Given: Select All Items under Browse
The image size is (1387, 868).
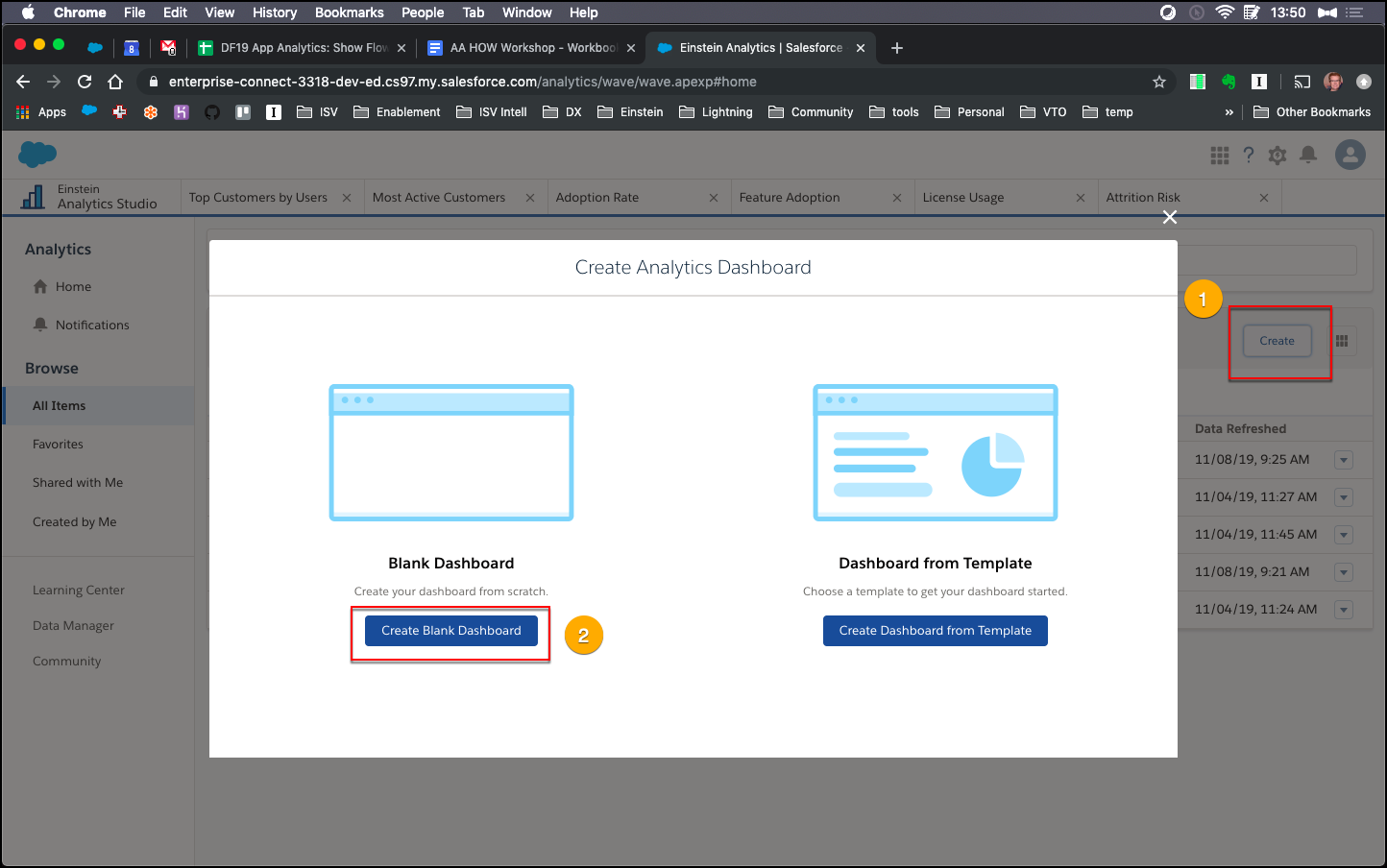Looking at the screenshot, I should pos(99,406).
